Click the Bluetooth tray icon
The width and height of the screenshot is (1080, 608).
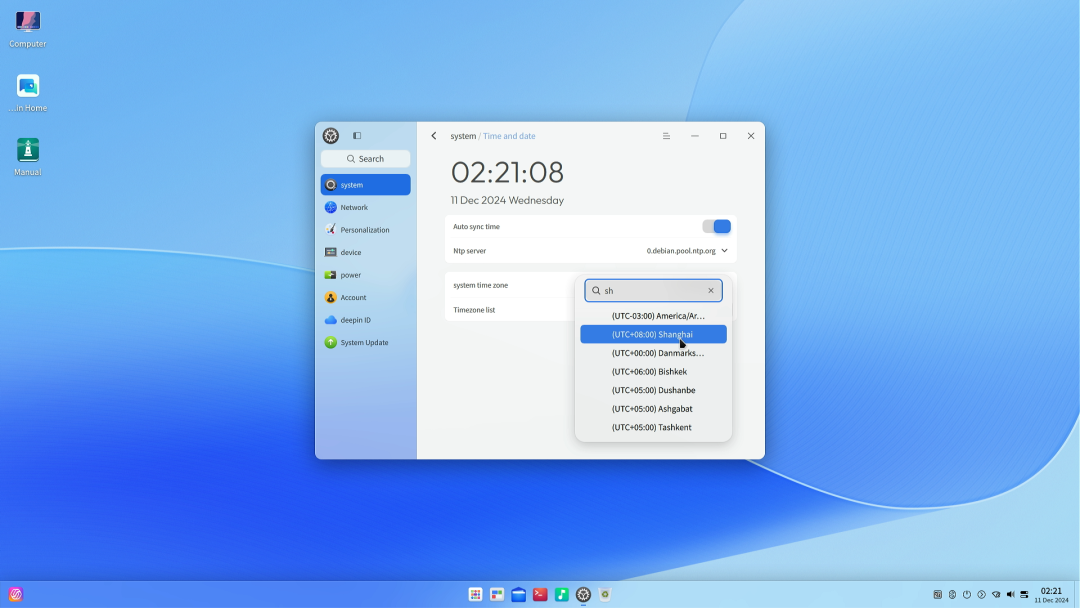pos(952,594)
